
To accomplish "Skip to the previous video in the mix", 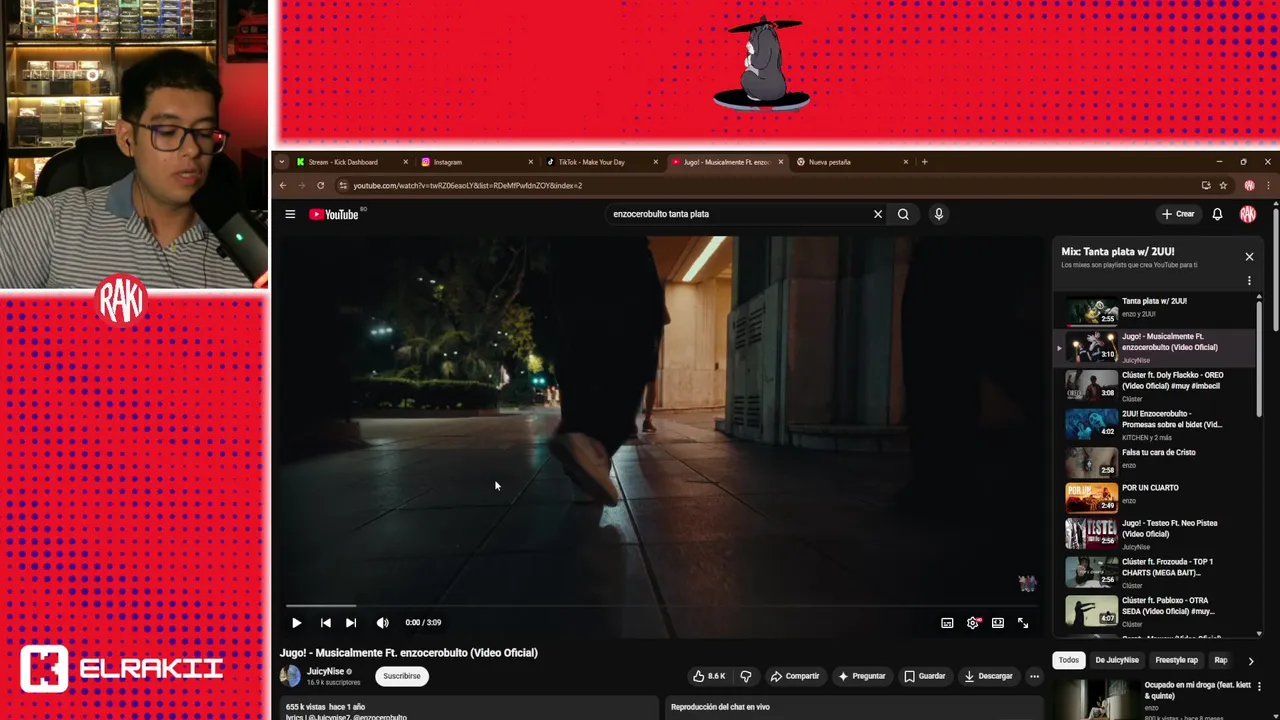I will (x=325, y=623).
